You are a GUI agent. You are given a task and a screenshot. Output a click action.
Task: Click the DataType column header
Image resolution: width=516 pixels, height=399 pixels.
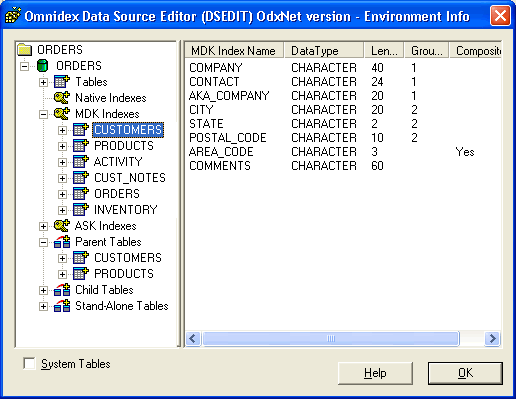point(324,51)
